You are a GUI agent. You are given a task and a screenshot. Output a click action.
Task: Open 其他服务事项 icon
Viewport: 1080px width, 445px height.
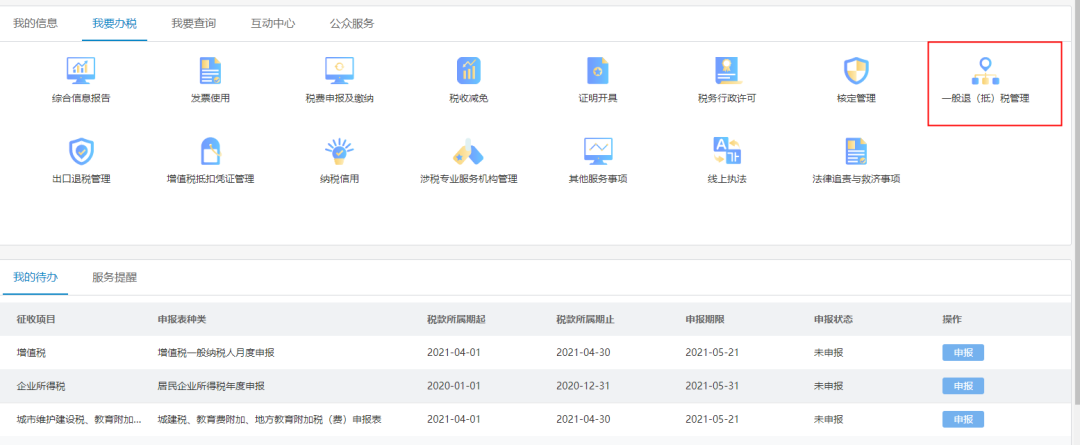click(x=598, y=152)
